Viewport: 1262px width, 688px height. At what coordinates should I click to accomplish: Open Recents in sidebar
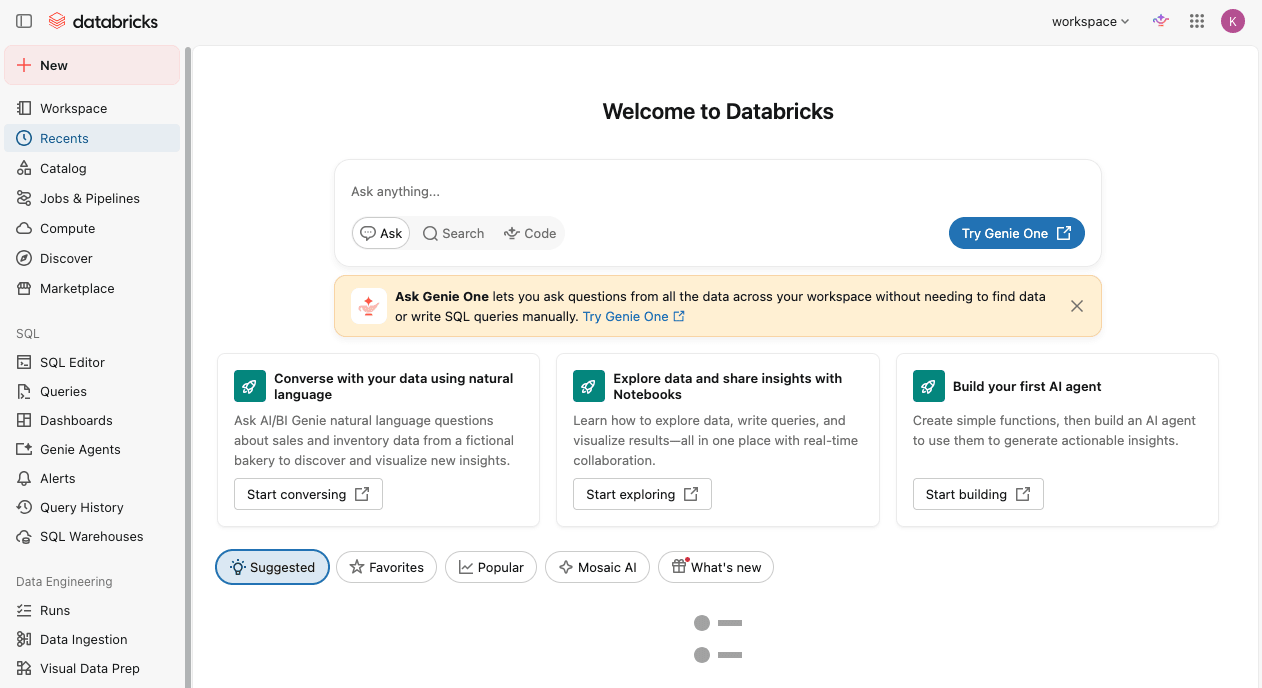92,138
